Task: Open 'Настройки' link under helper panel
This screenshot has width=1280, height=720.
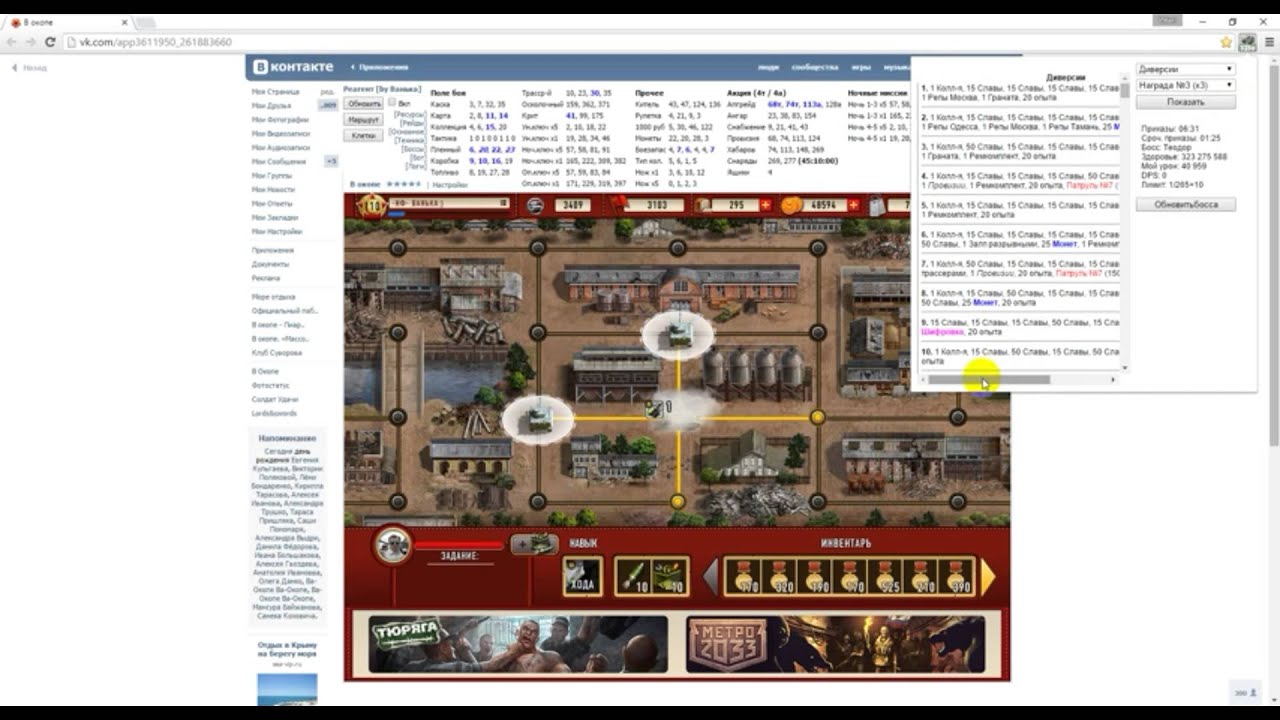Action: tap(449, 185)
